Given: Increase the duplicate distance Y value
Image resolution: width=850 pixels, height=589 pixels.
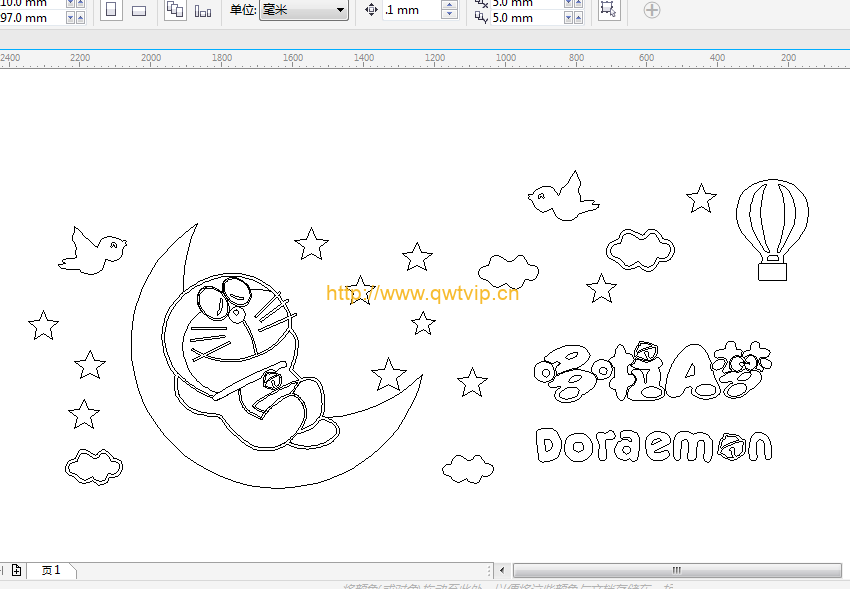Looking at the screenshot, I should pyautogui.click(x=578, y=18).
